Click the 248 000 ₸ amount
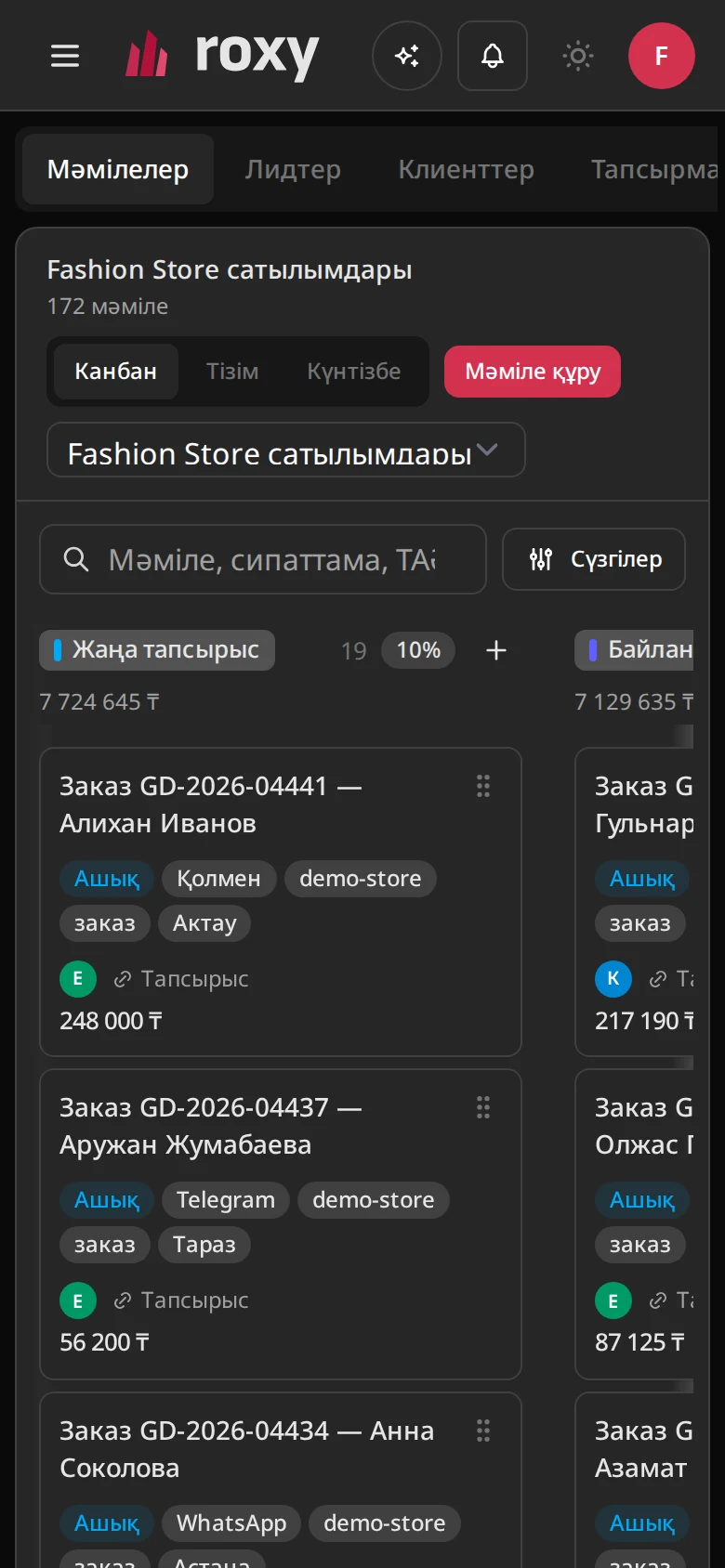 111,1021
